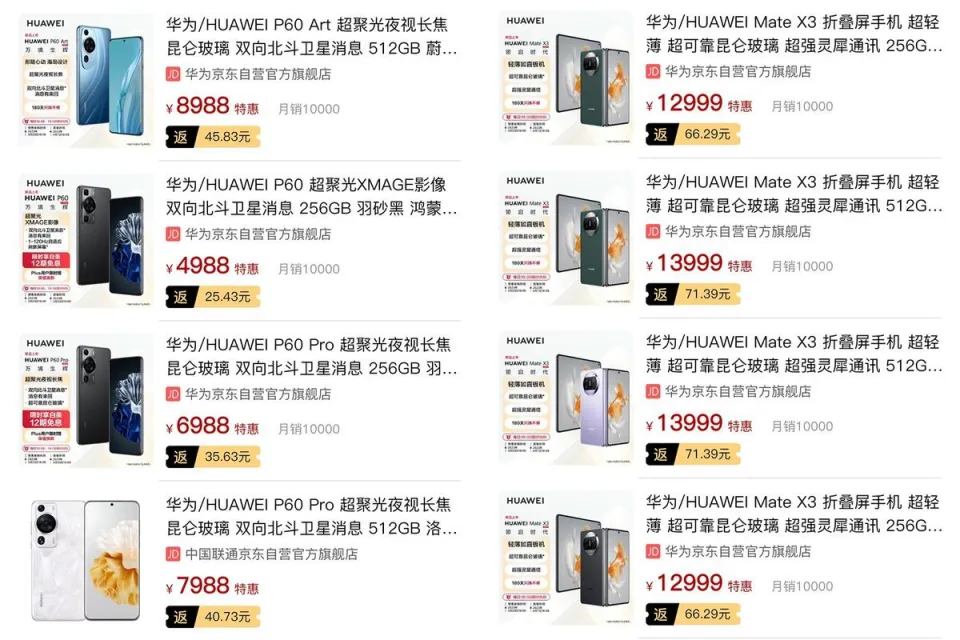Click 返 66.29元 badge on the bottom Mate X3

(x=693, y=614)
